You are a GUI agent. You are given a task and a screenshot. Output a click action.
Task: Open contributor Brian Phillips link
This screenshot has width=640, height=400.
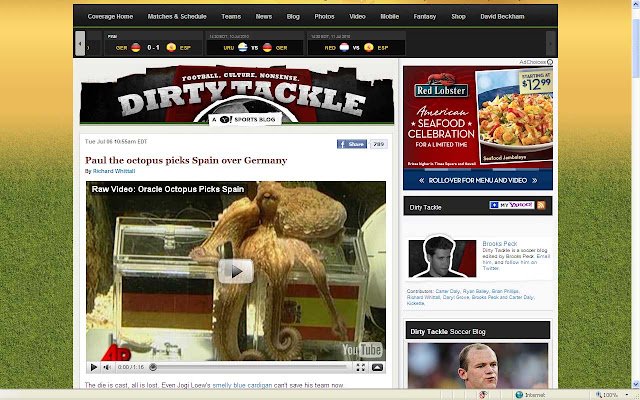505,291
